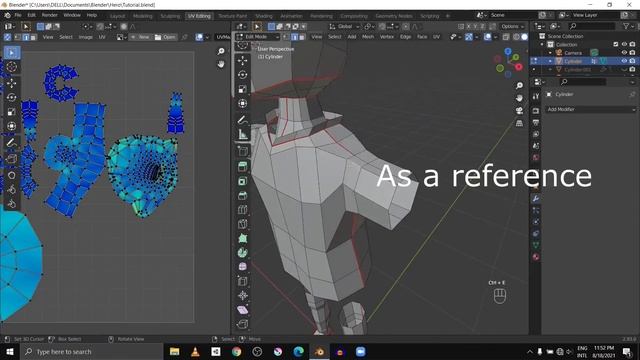Open the Mesh menu in 3D viewport
This screenshot has height=360, width=640.
[x=368, y=37]
